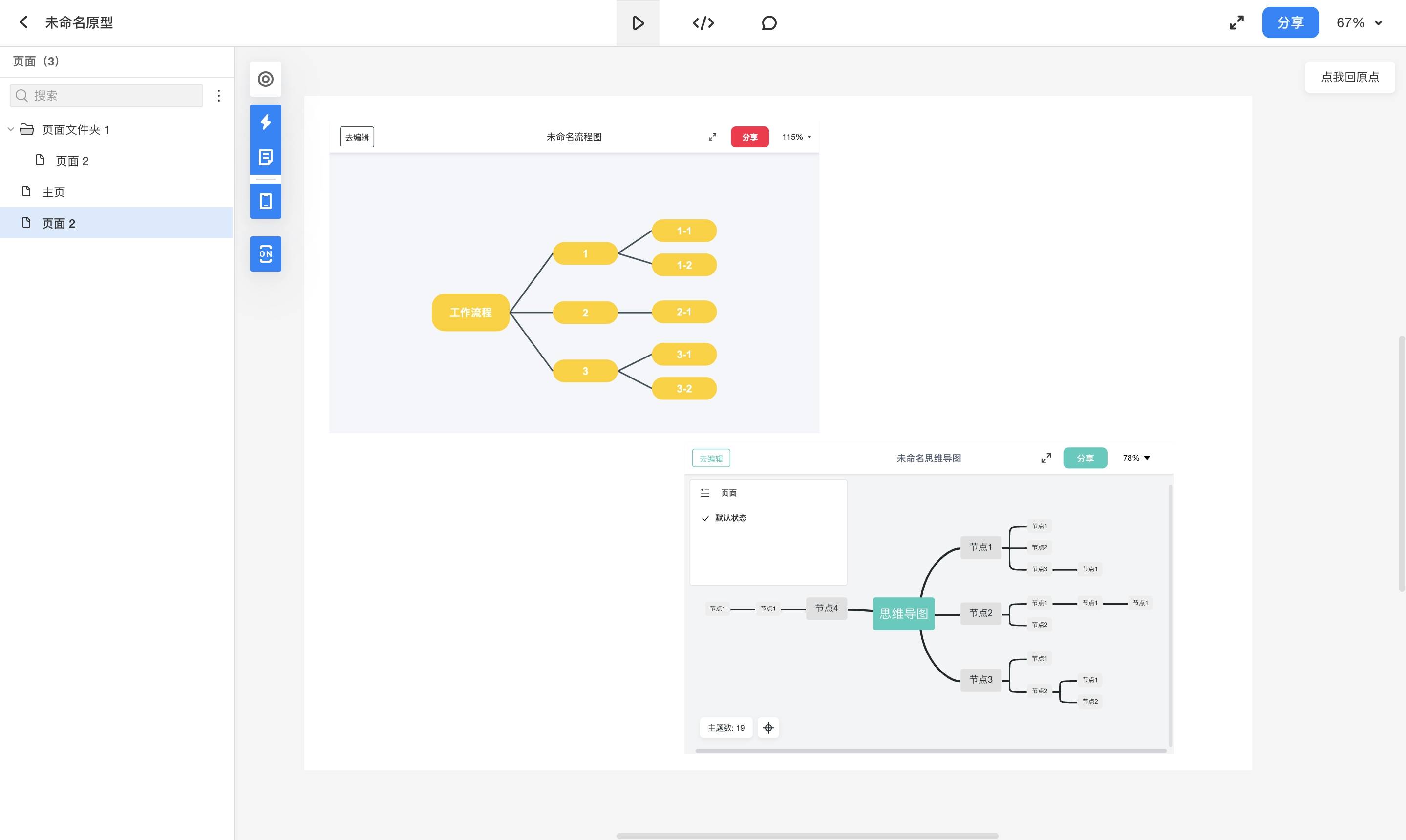The height and width of the screenshot is (840, 1406).
Task: Select 页面 2 inside the folder
Action: (x=72, y=161)
